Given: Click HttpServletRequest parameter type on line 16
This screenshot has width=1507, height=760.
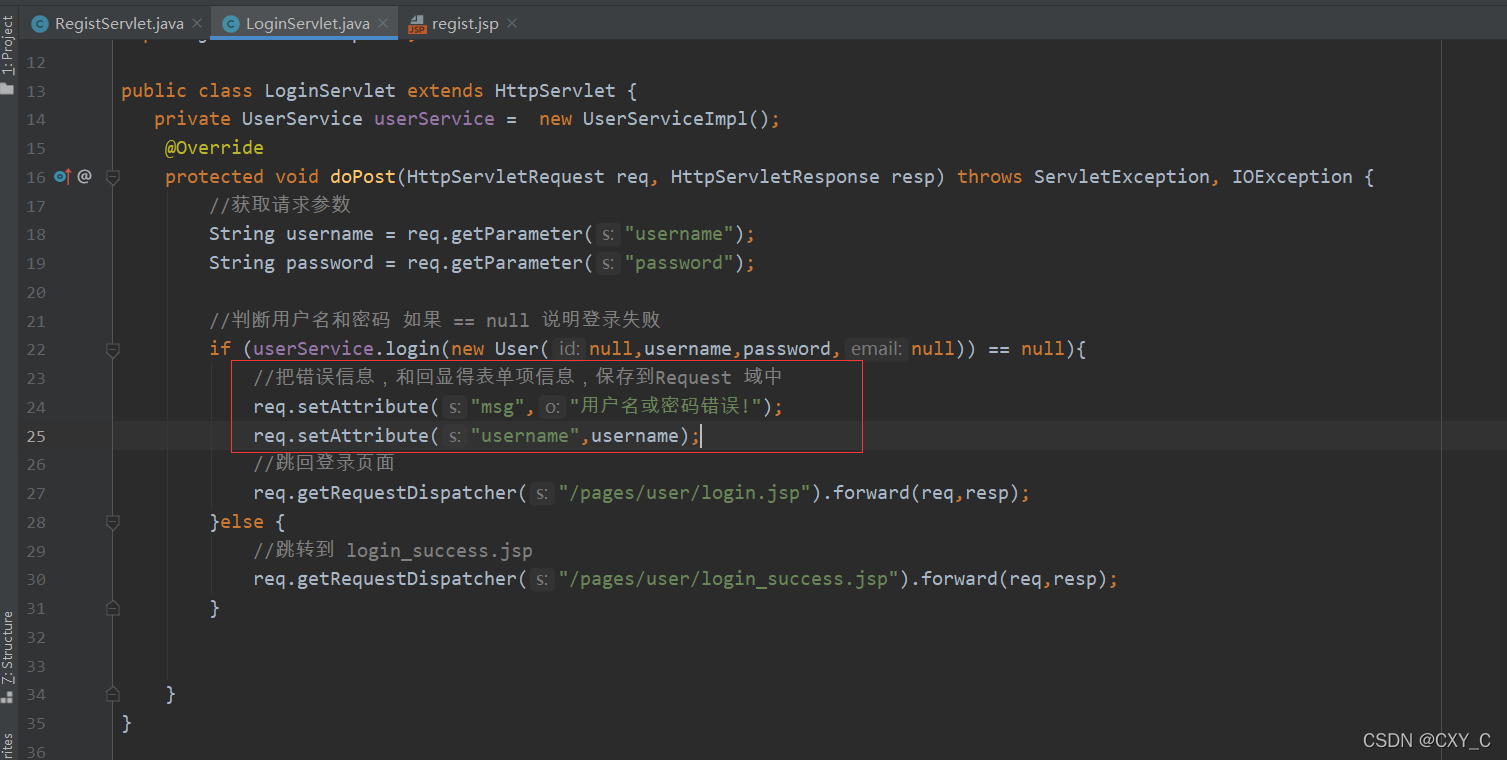Looking at the screenshot, I should pos(506,177).
